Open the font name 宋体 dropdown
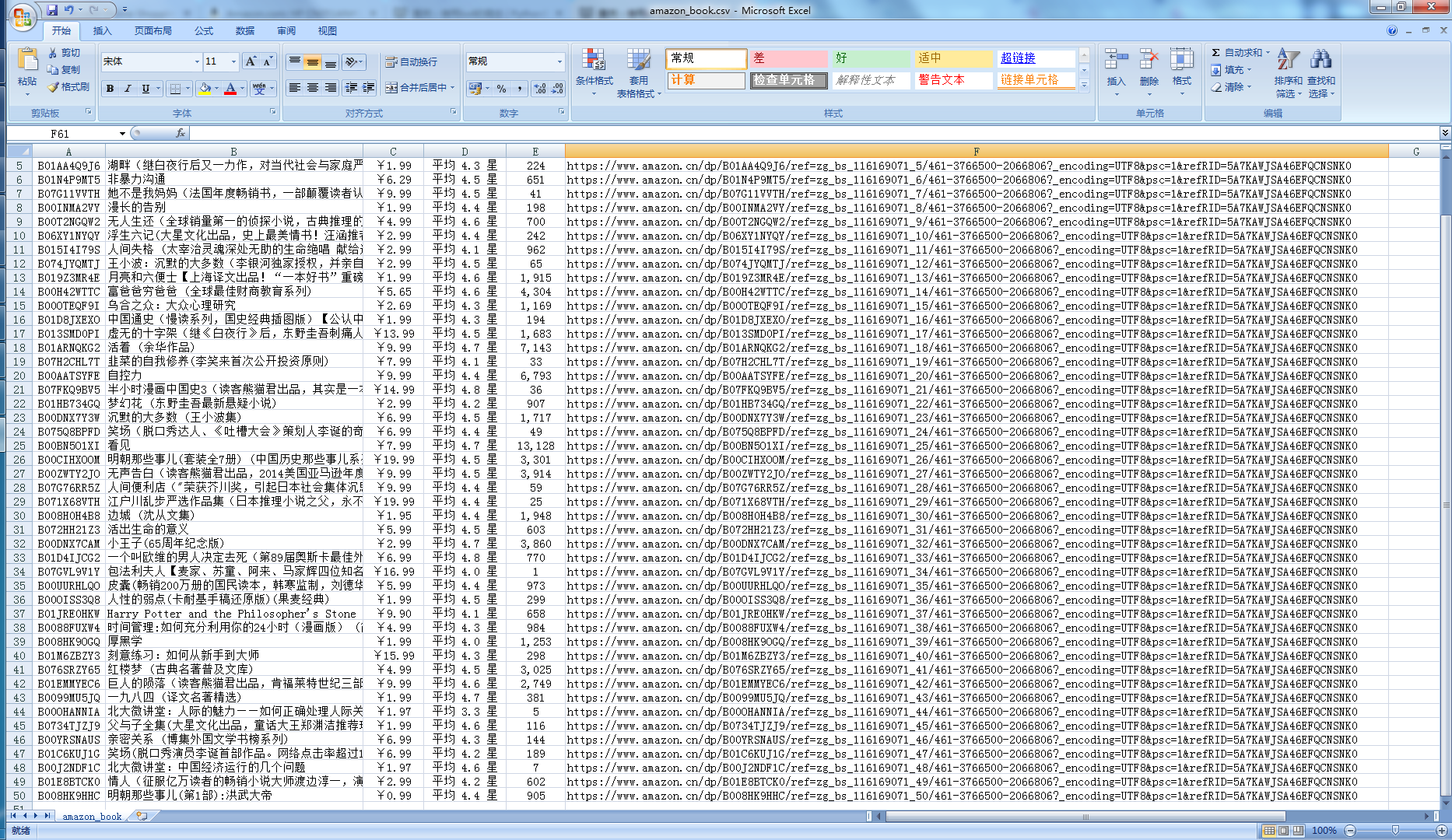This screenshot has height=840, width=1452. (x=197, y=61)
